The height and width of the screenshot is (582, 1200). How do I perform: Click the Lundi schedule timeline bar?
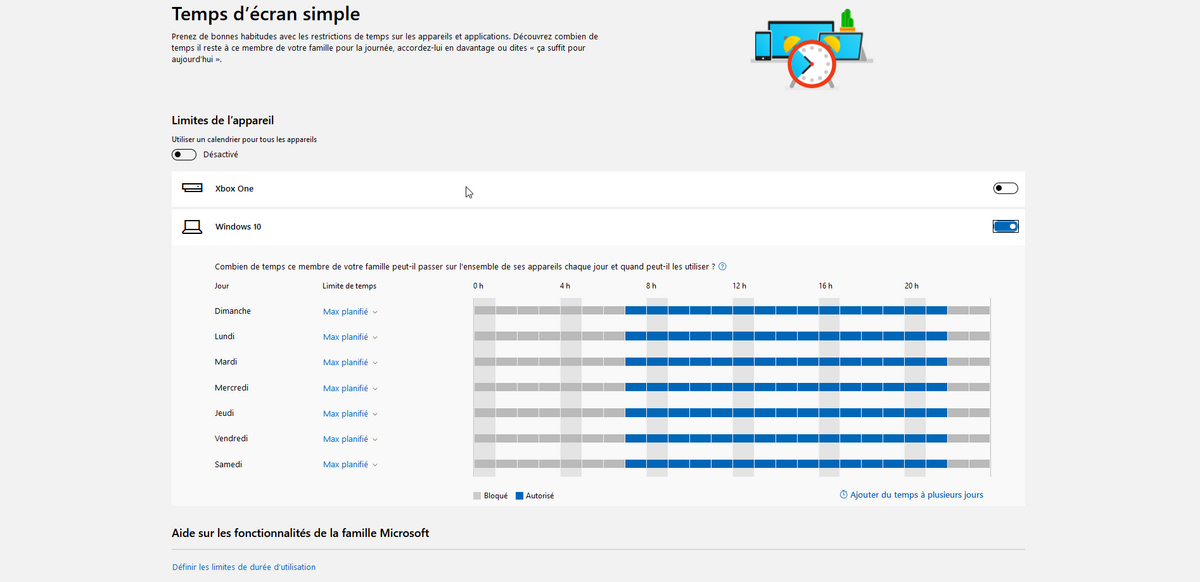(732, 336)
